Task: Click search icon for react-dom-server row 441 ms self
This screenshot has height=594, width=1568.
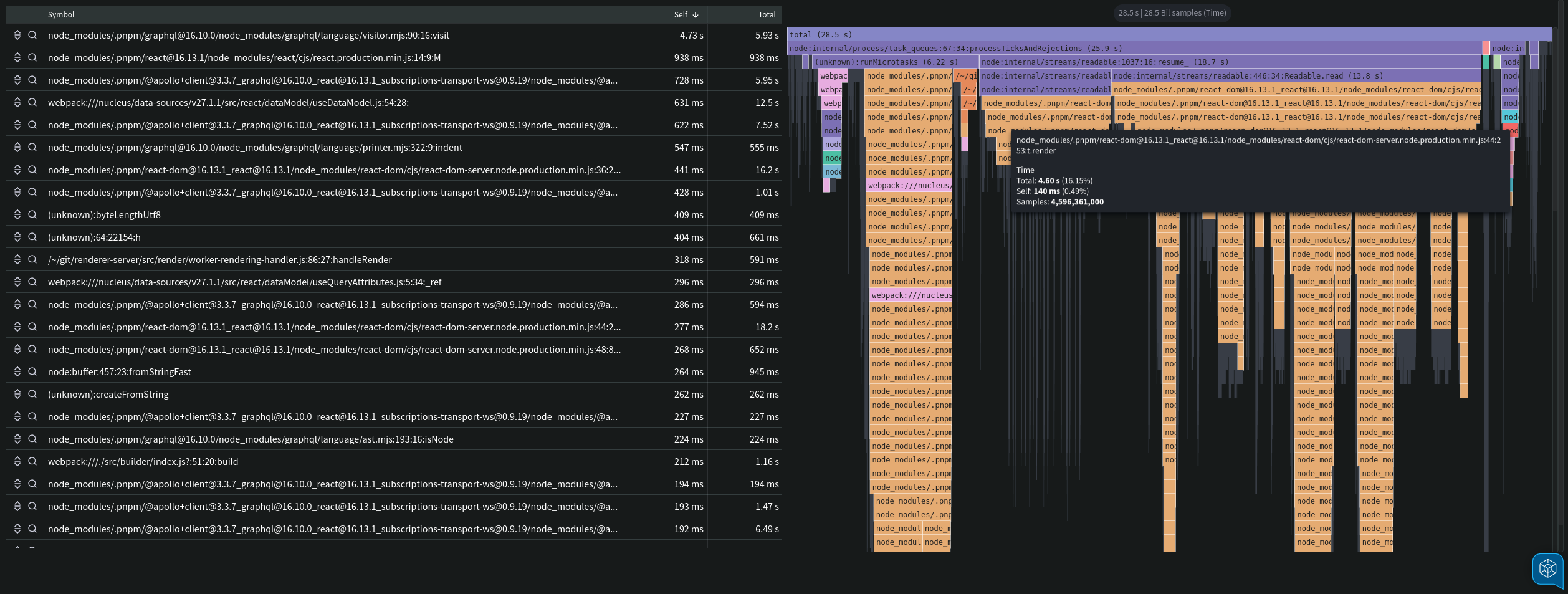Action: pyautogui.click(x=32, y=170)
